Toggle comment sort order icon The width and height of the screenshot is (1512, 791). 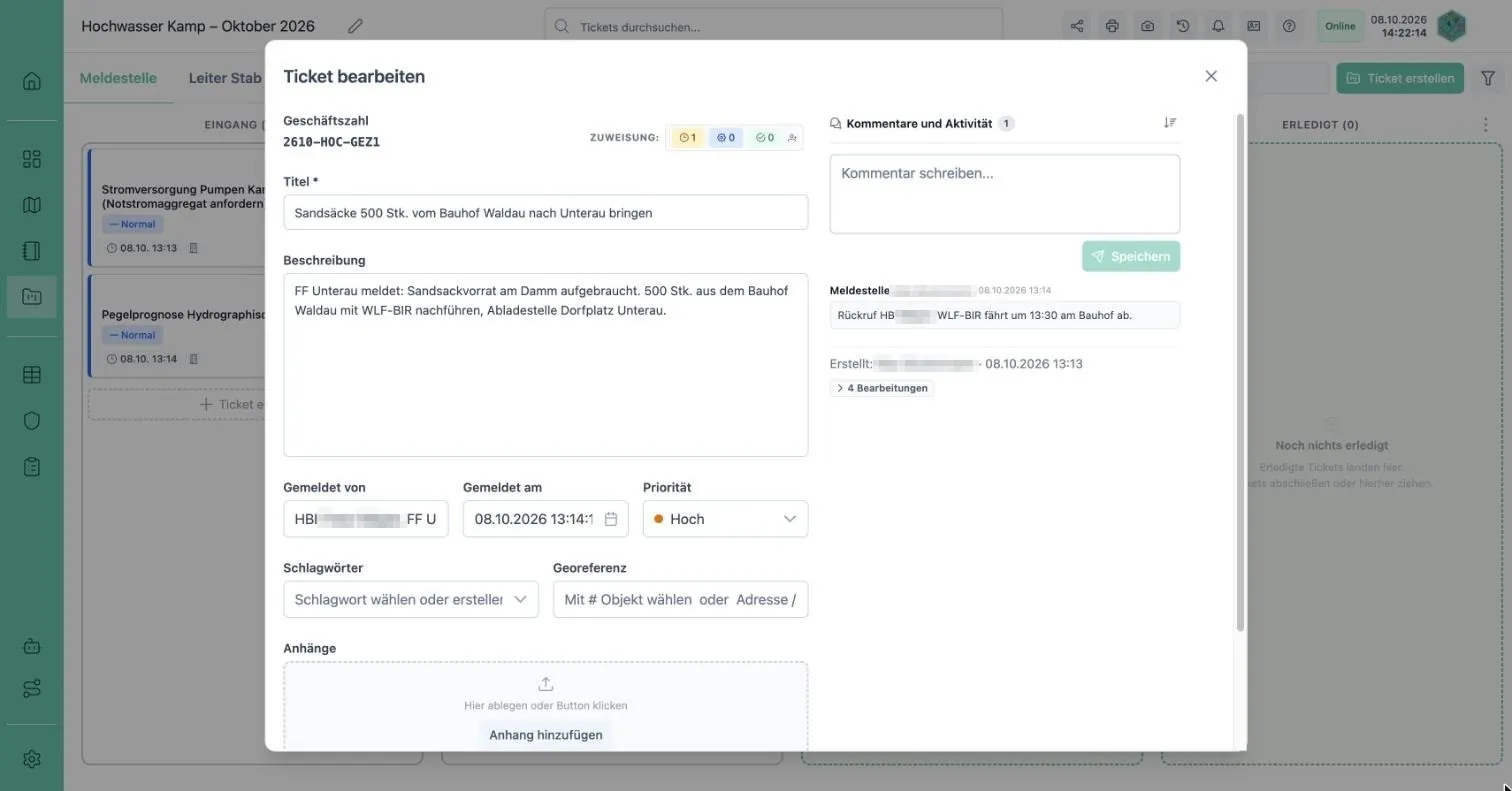pyautogui.click(x=1170, y=123)
